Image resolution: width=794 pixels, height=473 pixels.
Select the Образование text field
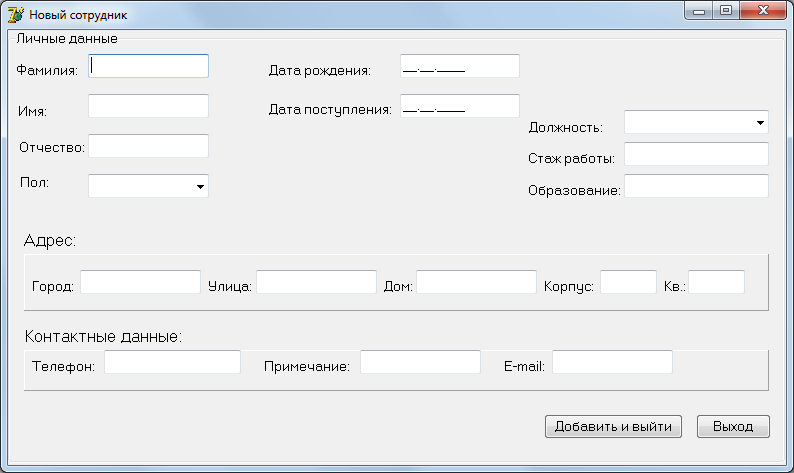click(x=696, y=186)
